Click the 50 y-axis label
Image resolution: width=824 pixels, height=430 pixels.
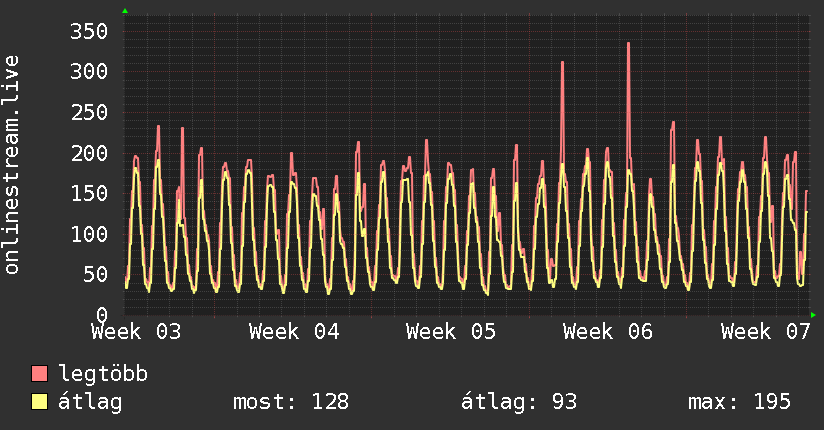point(96,274)
